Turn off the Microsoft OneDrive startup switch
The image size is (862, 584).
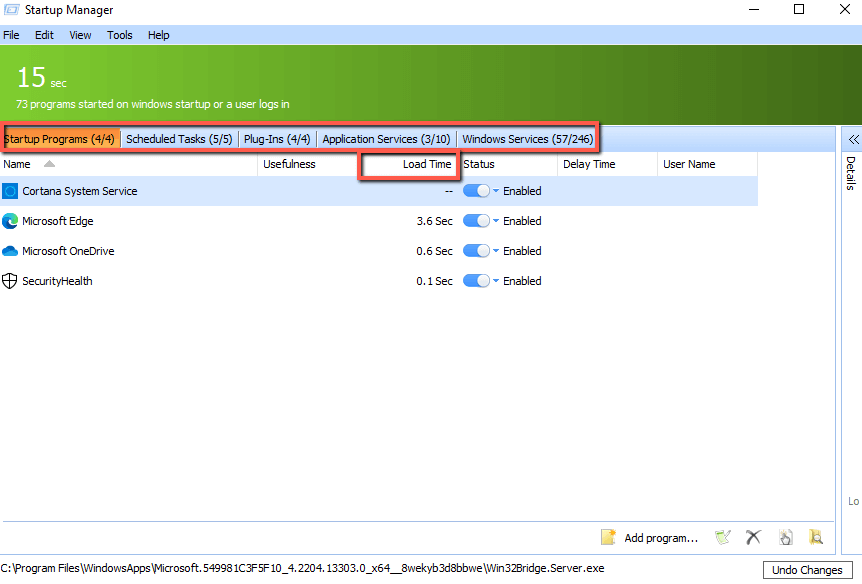(476, 251)
